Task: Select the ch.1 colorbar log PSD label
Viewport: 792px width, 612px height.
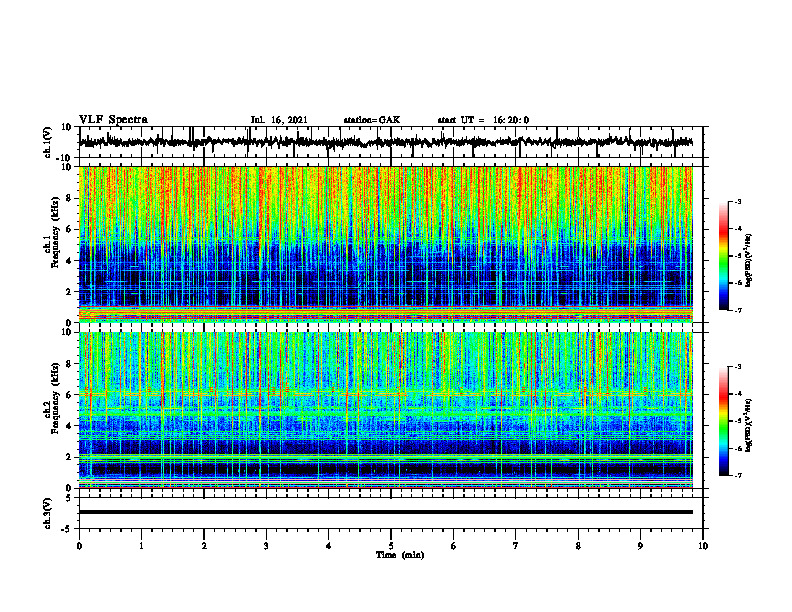Action: pyautogui.click(x=749, y=261)
